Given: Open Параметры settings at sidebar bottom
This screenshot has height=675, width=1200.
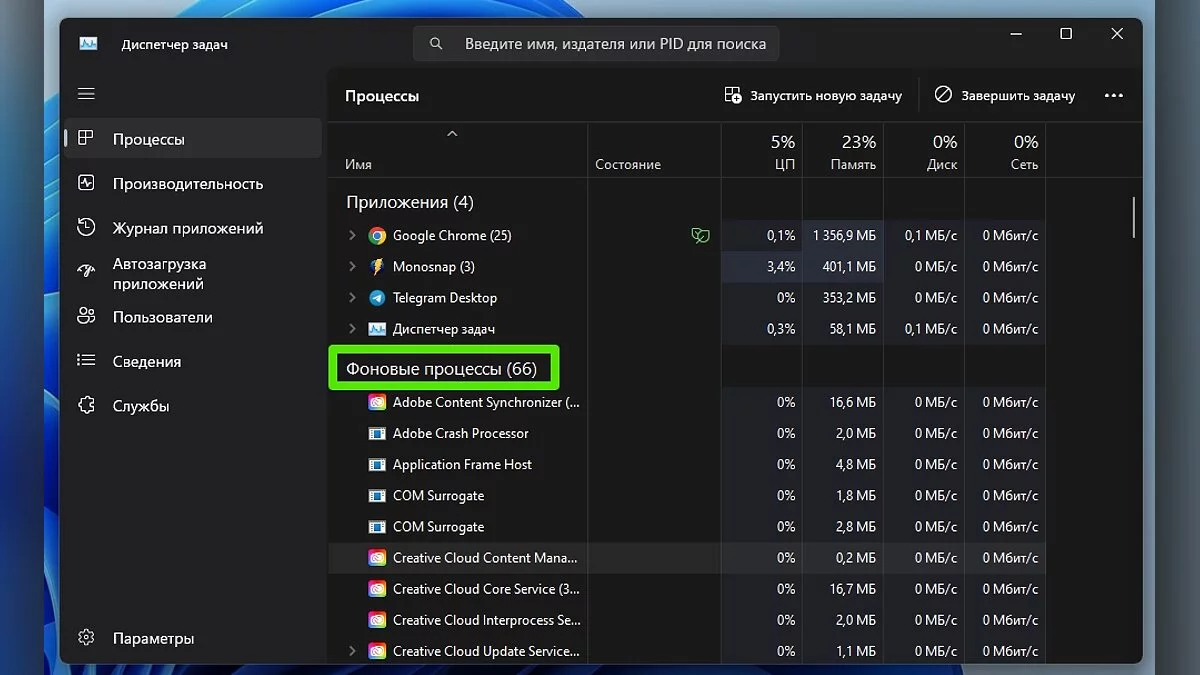Looking at the screenshot, I should point(153,638).
